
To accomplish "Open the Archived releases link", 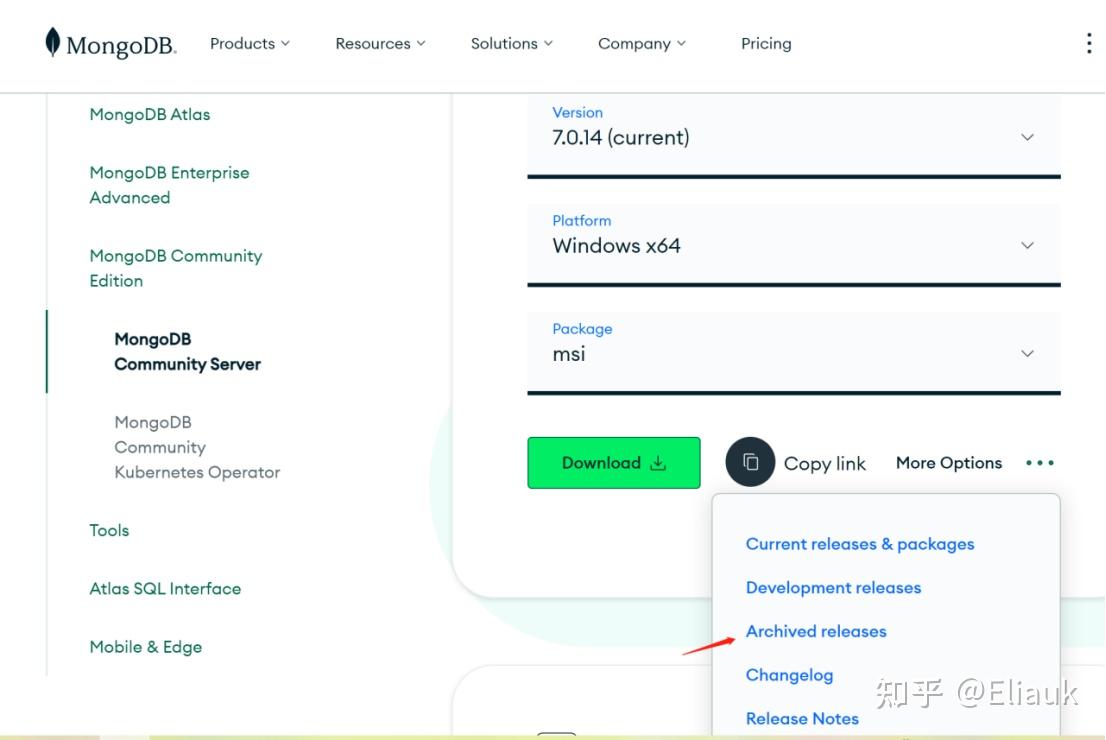I will (815, 631).
